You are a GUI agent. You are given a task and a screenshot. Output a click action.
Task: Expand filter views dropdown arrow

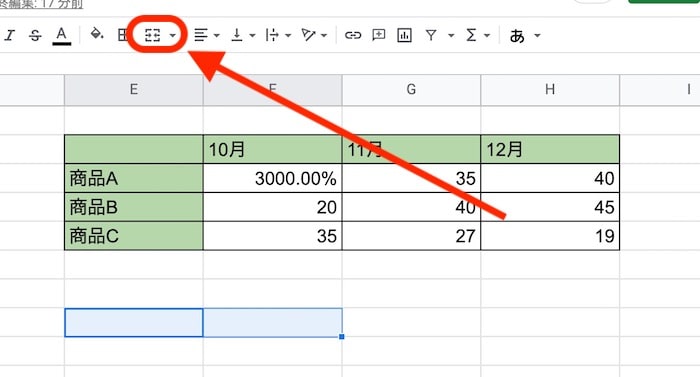451,36
